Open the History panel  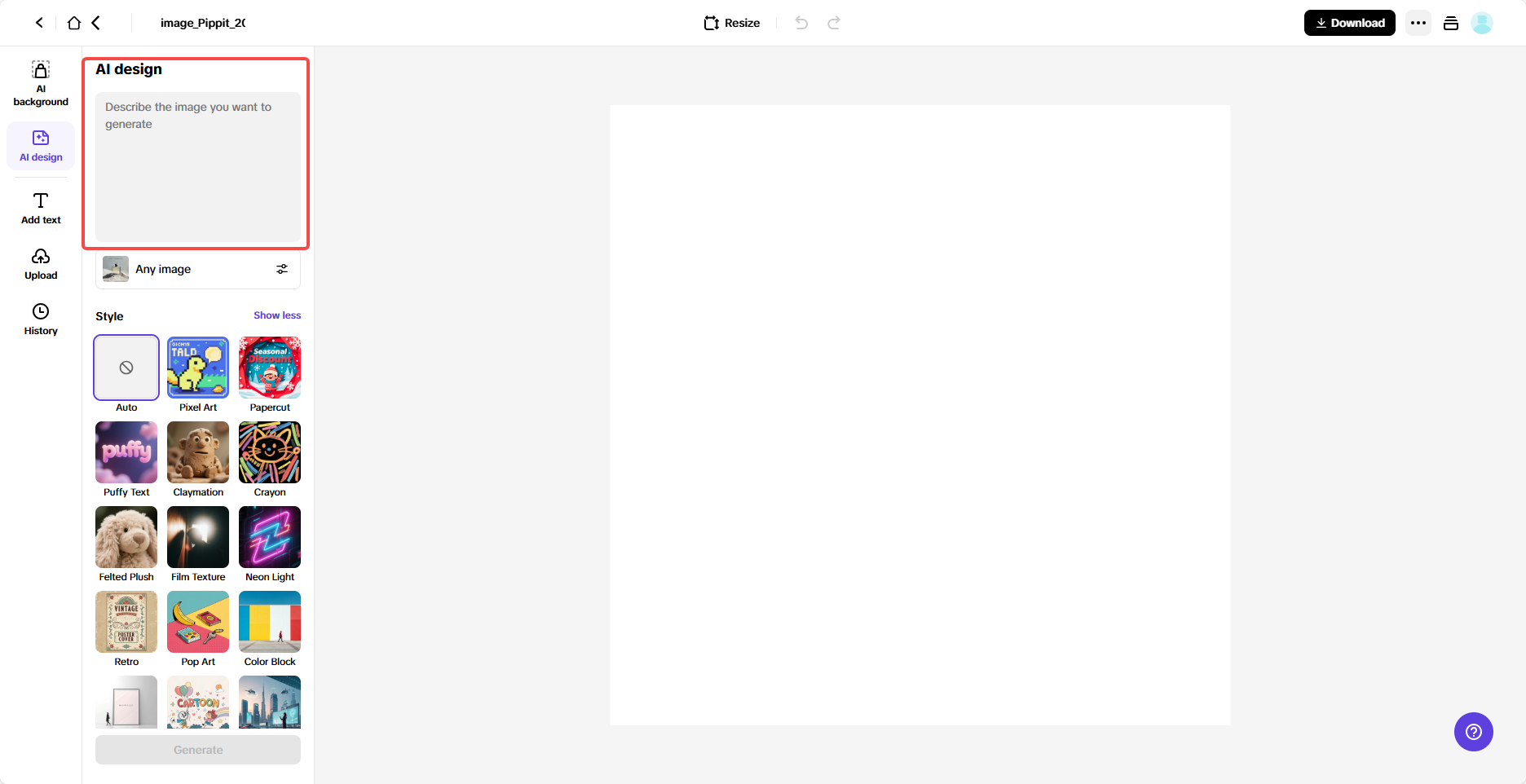click(41, 319)
